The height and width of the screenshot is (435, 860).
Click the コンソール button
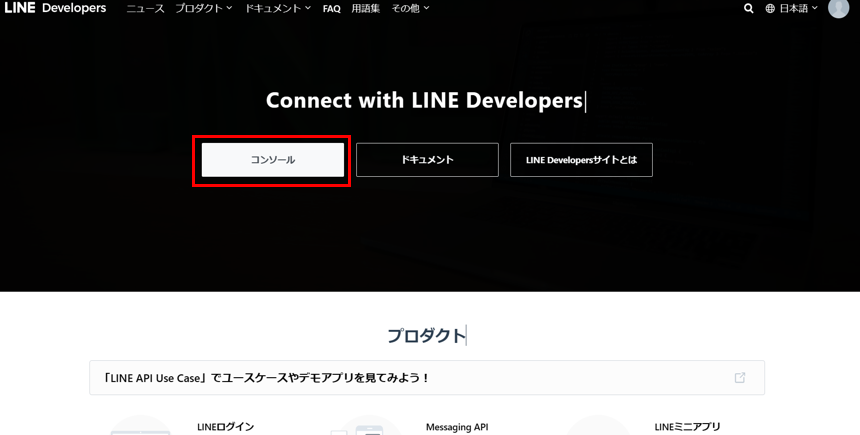pyautogui.click(x=272, y=160)
